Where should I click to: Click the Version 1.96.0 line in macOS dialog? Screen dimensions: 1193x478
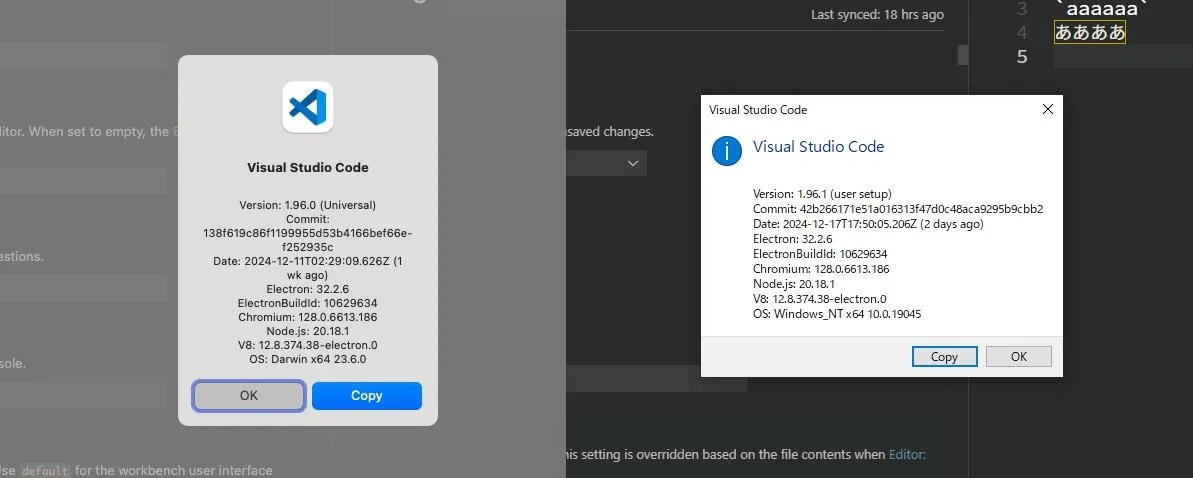308,205
